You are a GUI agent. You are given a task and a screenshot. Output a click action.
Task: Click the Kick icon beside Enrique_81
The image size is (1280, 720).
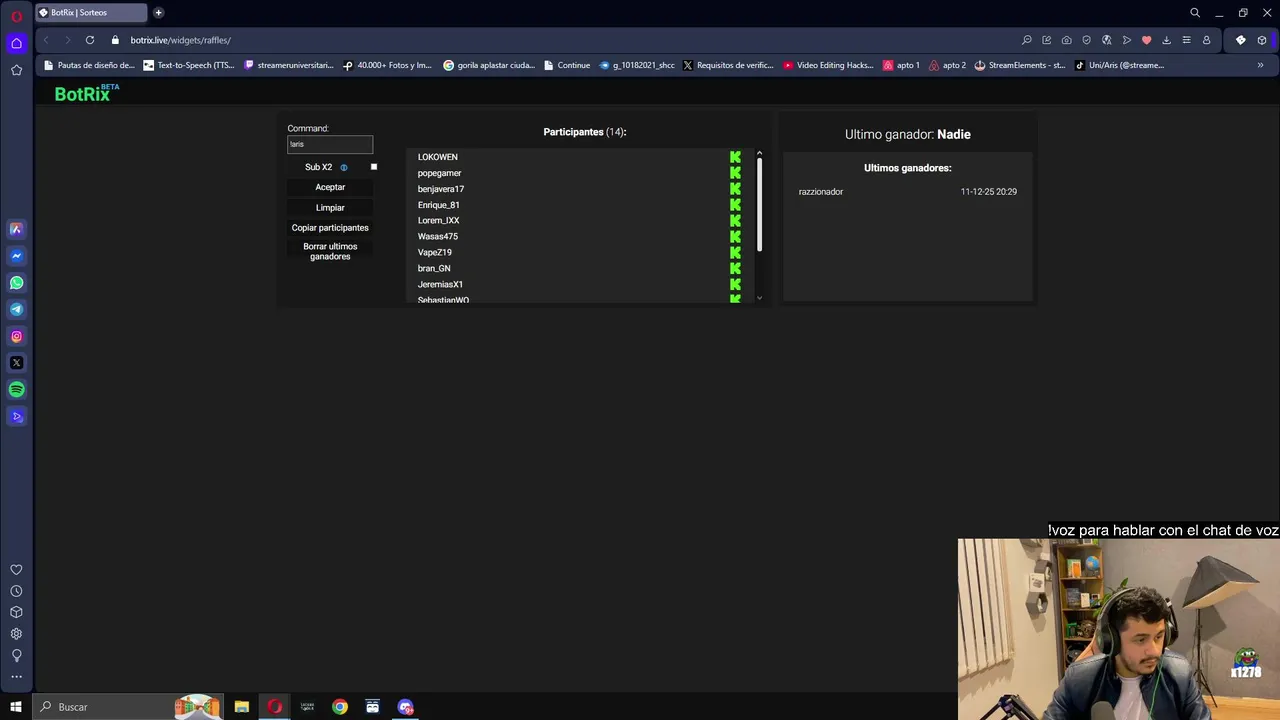735,205
